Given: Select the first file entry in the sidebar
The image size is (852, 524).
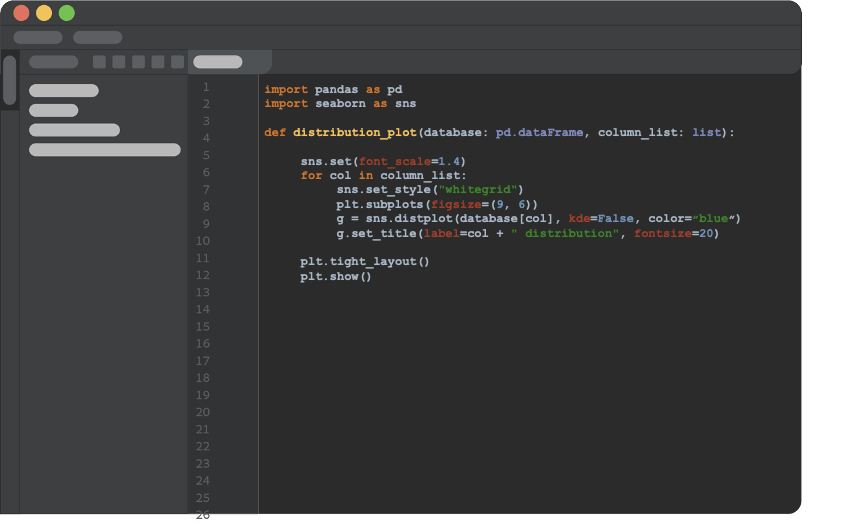Looking at the screenshot, I should (64, 90).
